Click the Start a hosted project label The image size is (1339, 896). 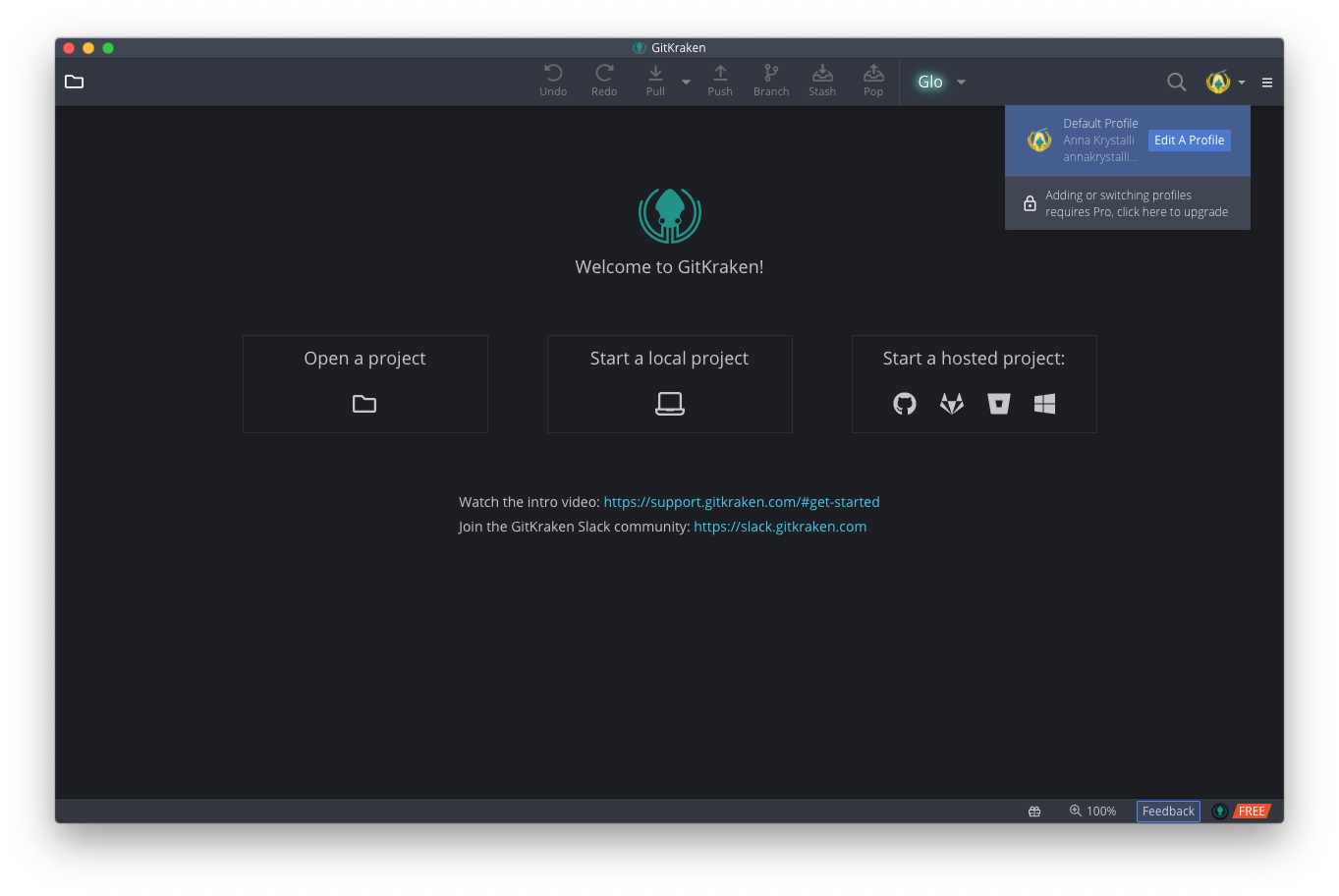tap(974, 359)
